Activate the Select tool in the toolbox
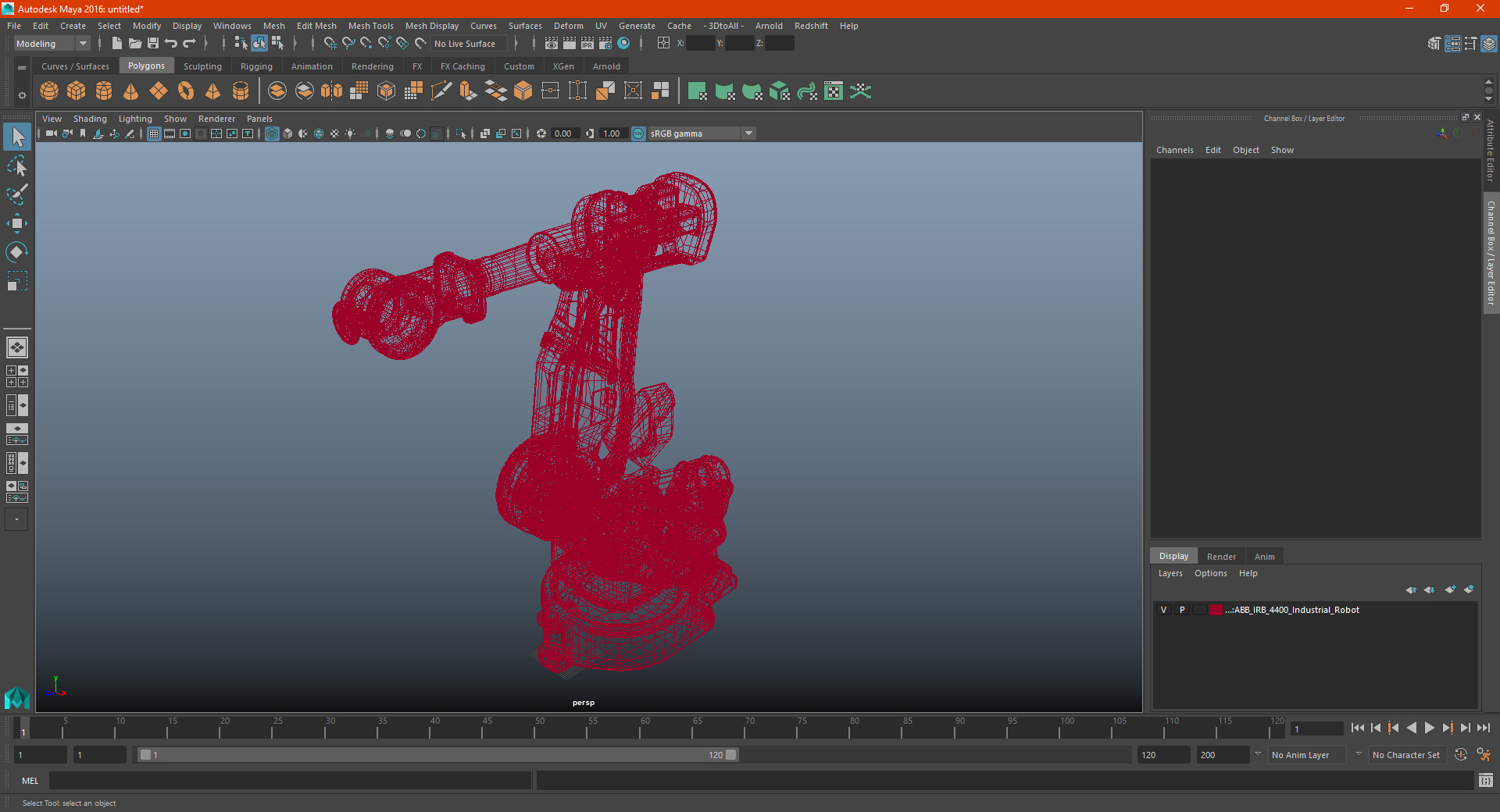Image resolution: width=1500 pixels, height=812 pixels. click(x=17, y=137)
